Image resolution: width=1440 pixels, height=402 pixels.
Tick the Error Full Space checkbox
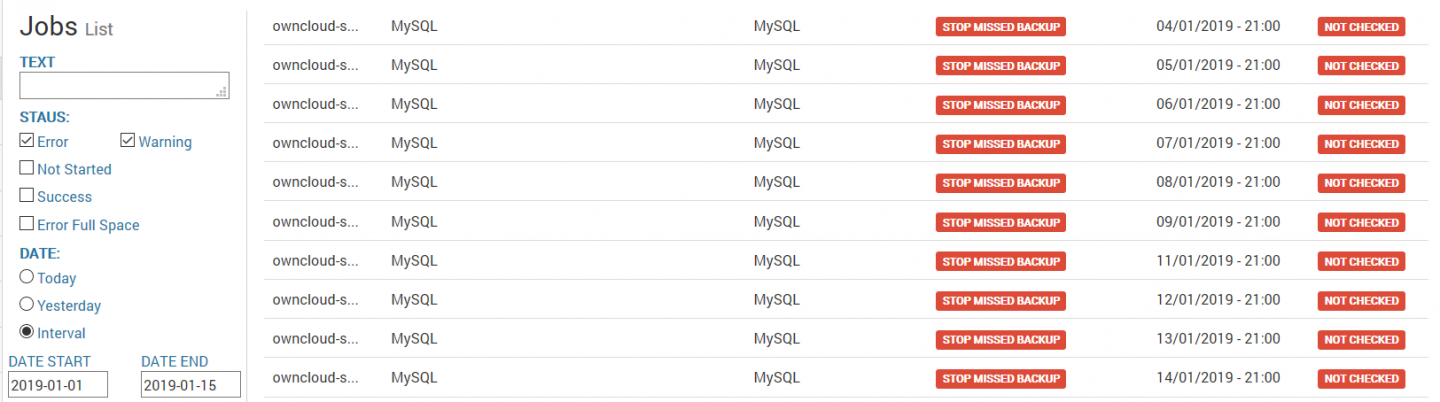click(x=27, y=224)
